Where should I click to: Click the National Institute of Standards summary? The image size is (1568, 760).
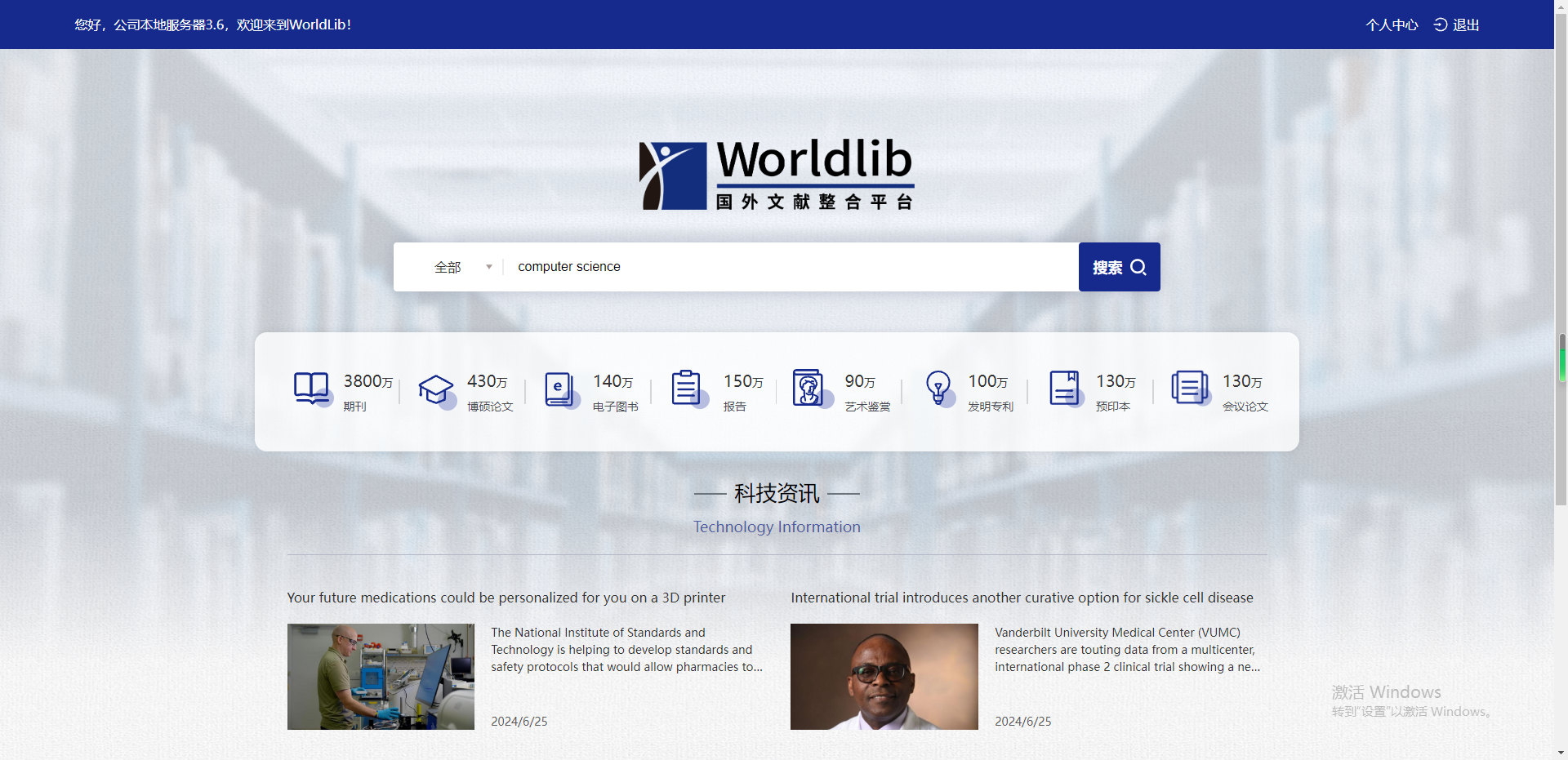click(x=626, y=650)
